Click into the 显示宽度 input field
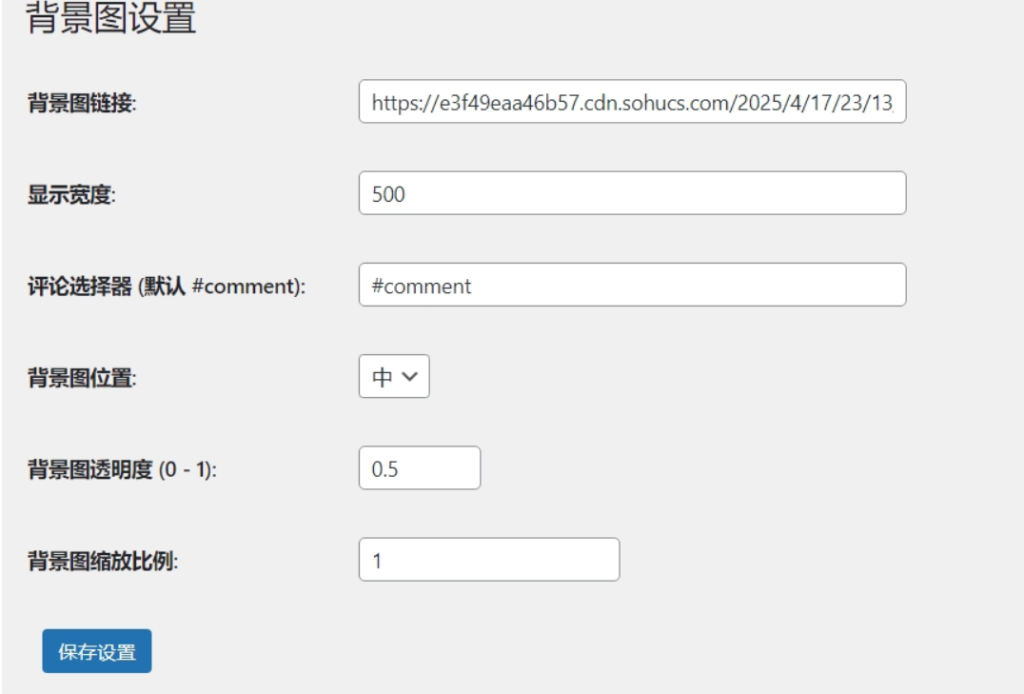The width and height of the screenshot is (1024, 694). coord(632,193)
